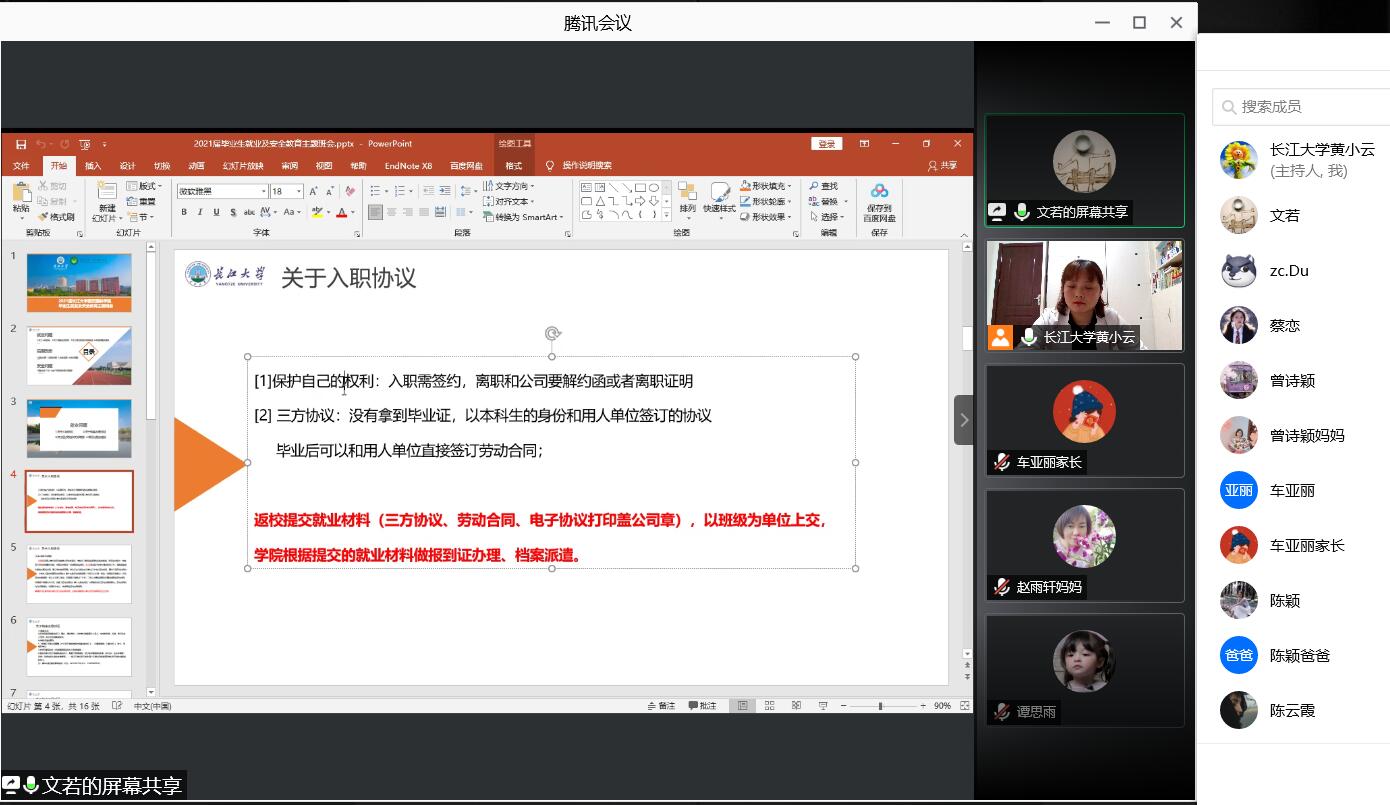Click the Save icon in quick access toolbar
This screenshot has height=805, width=1390.
[21, 144]
